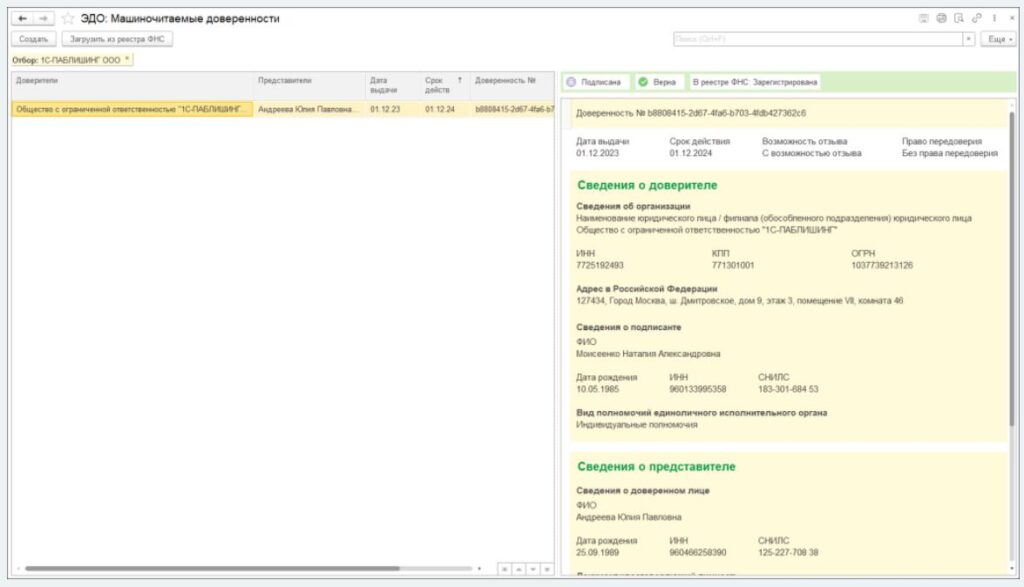
Task: Click the Подписана status indicator
Action: tap(594, 82)
